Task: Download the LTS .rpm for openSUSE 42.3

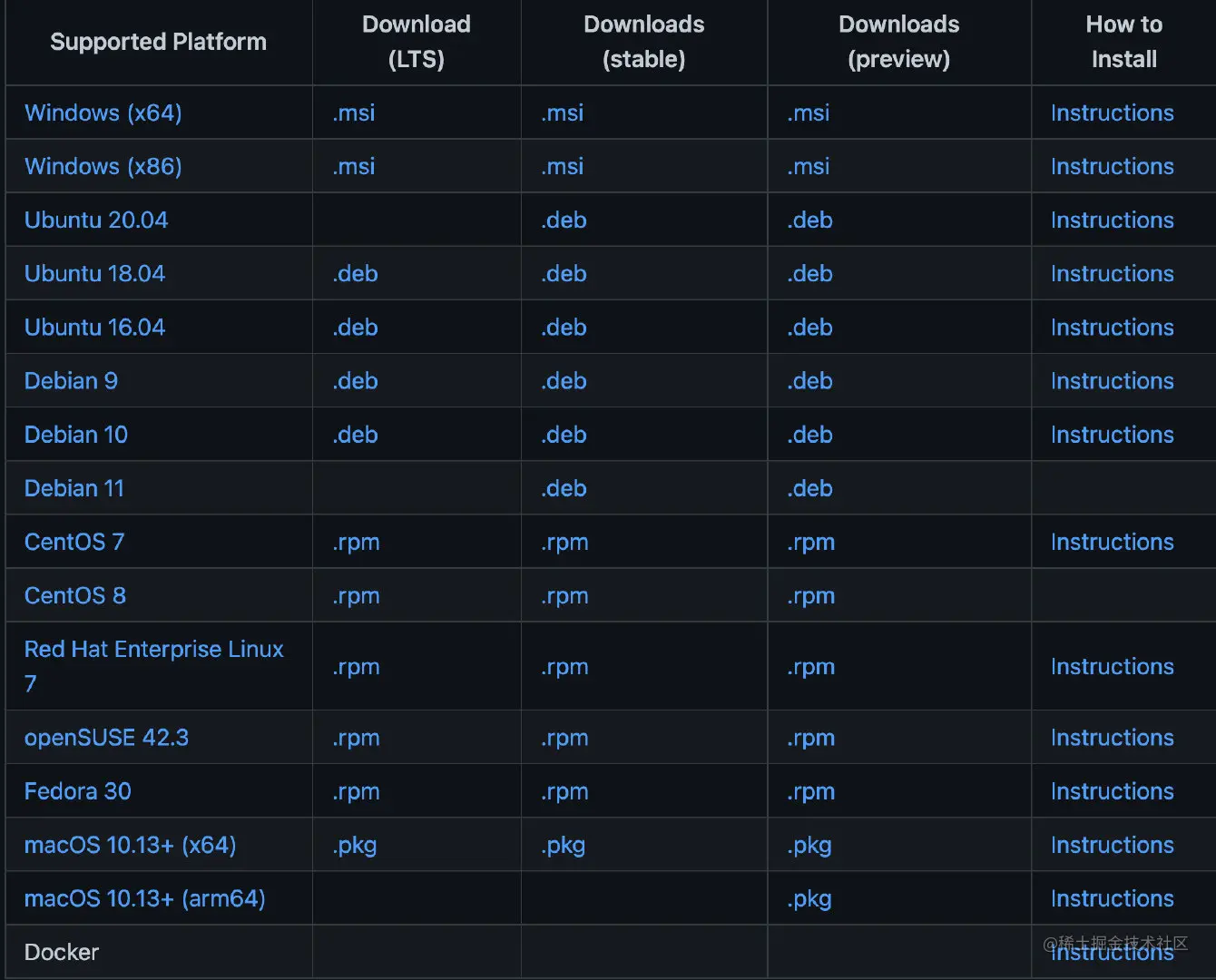Action: (x=357, y=738)
